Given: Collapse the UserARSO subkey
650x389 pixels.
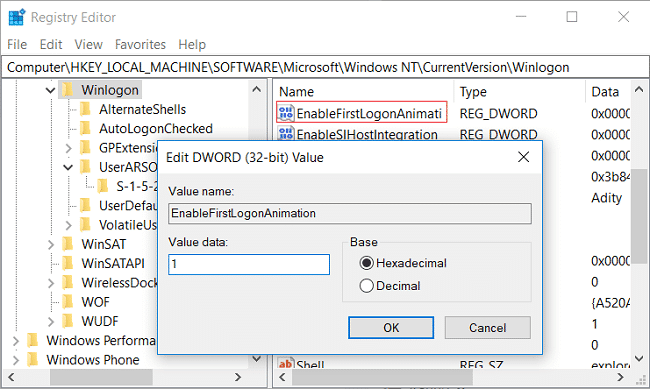Looking at the screenshot, I should 68,168.
